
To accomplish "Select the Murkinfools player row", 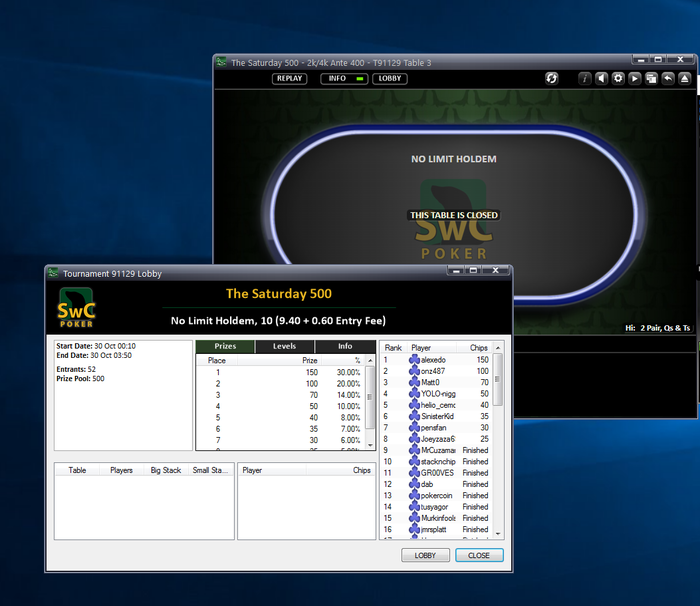I will [x=437, y=518].
